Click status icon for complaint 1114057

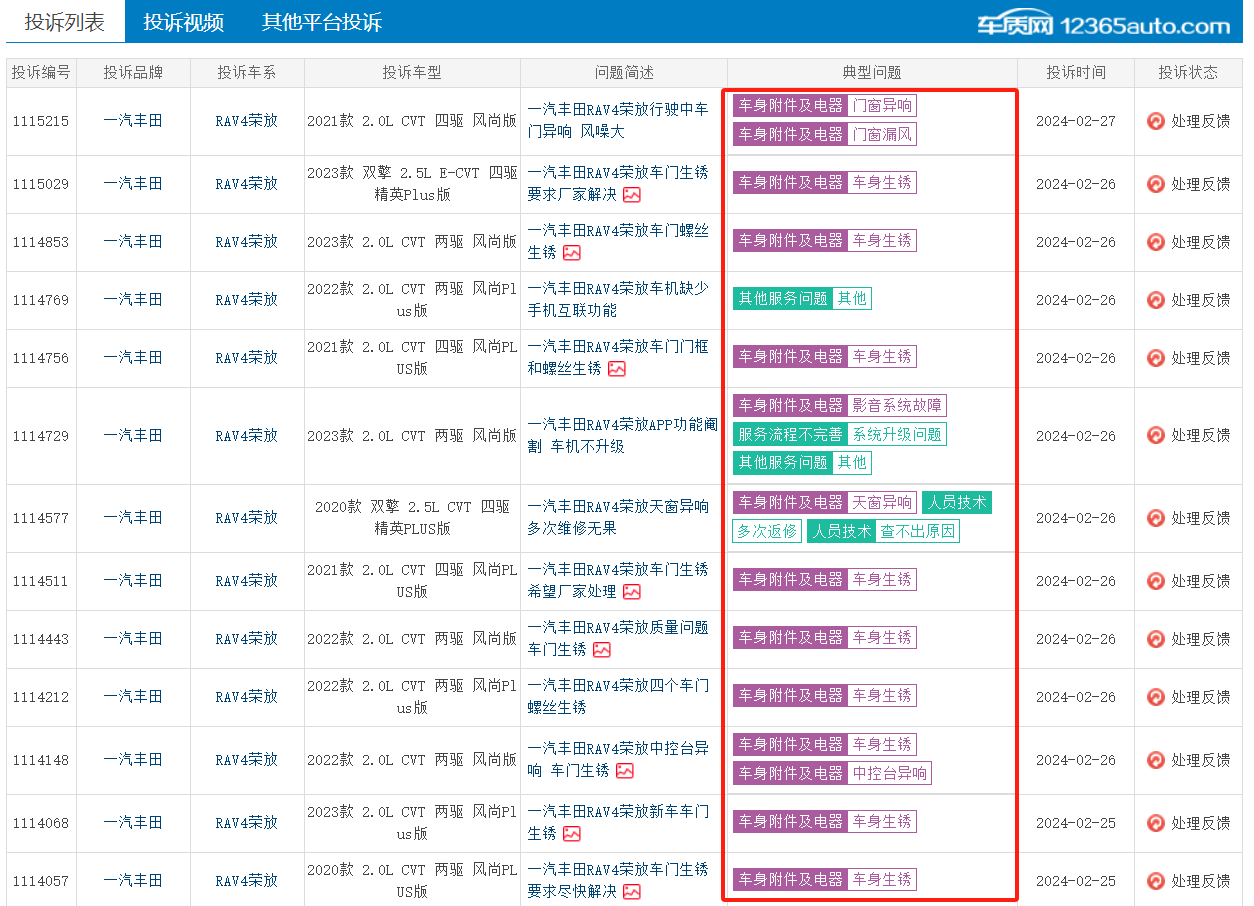tap(1155, 881)
